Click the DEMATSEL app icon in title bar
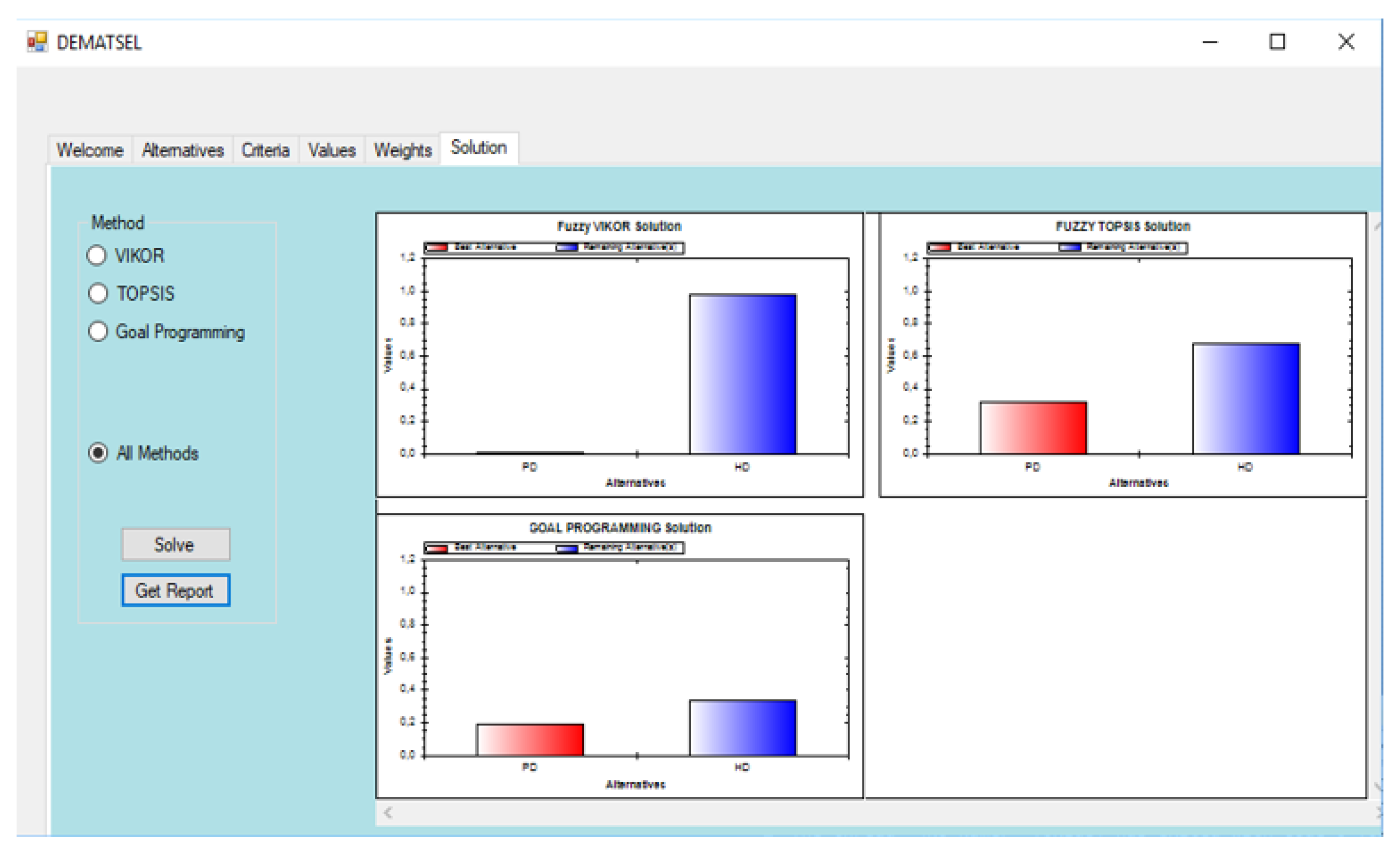The width and height of the screenshot is (1400, 856). click(37, 41)
